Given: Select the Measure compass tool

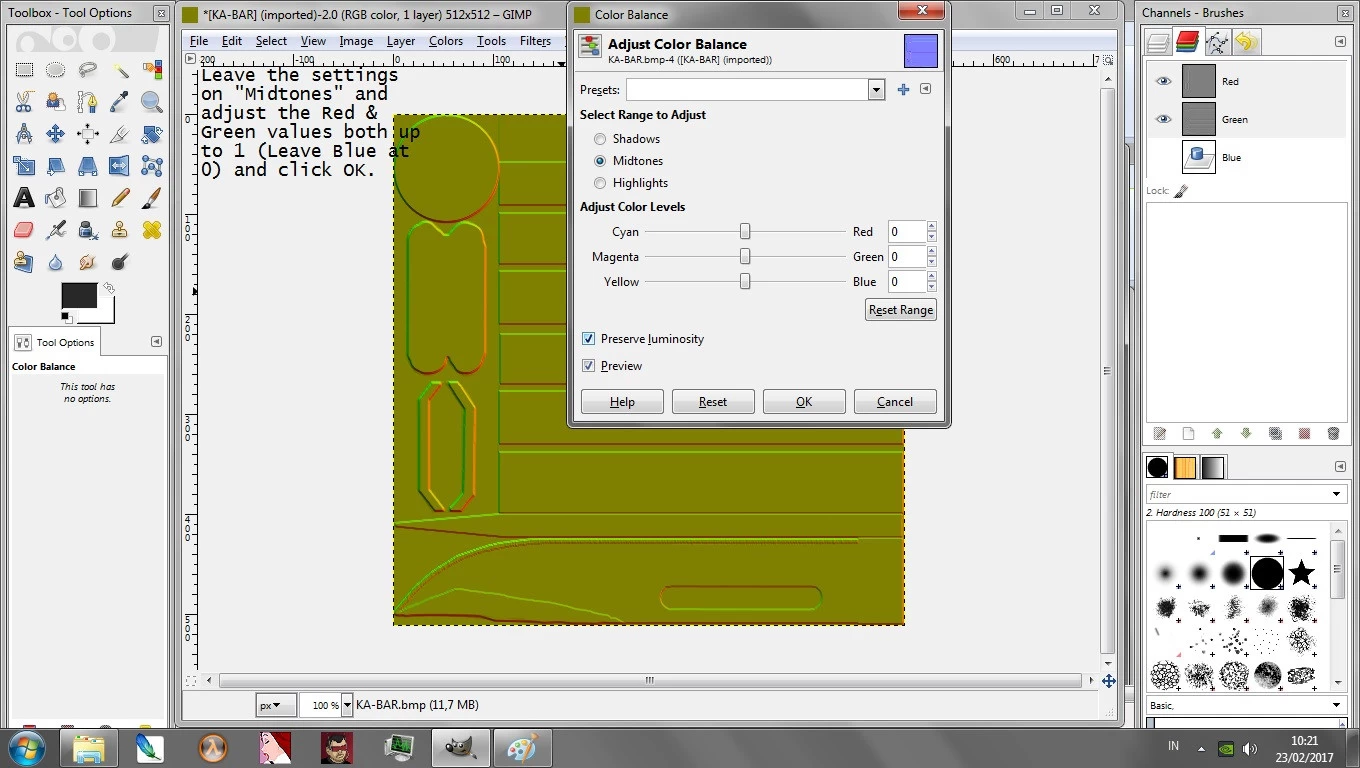Looking at the screenshot, I should click(24, 134).
